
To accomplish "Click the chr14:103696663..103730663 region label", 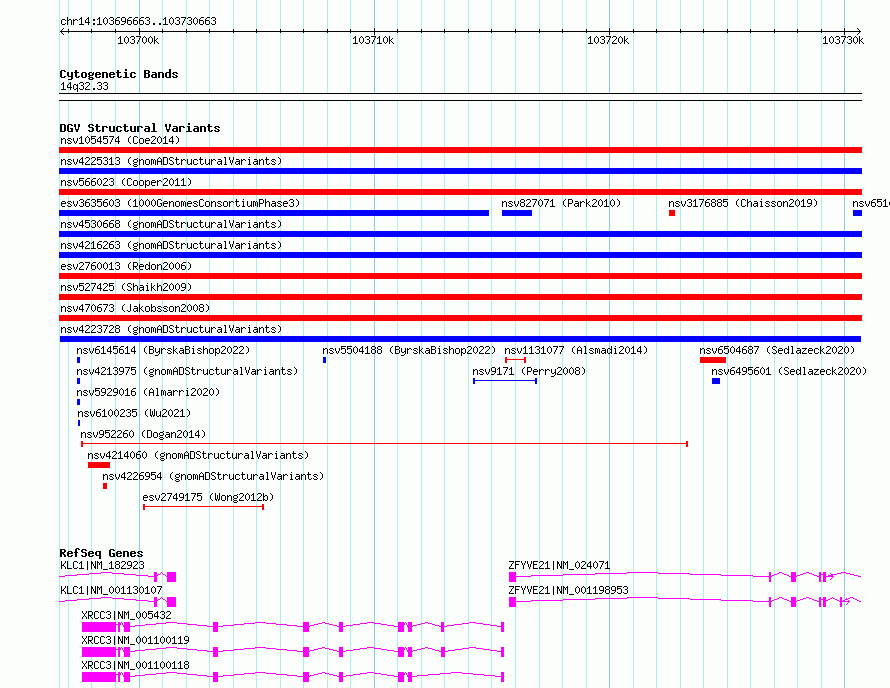I will coord(138,21).
